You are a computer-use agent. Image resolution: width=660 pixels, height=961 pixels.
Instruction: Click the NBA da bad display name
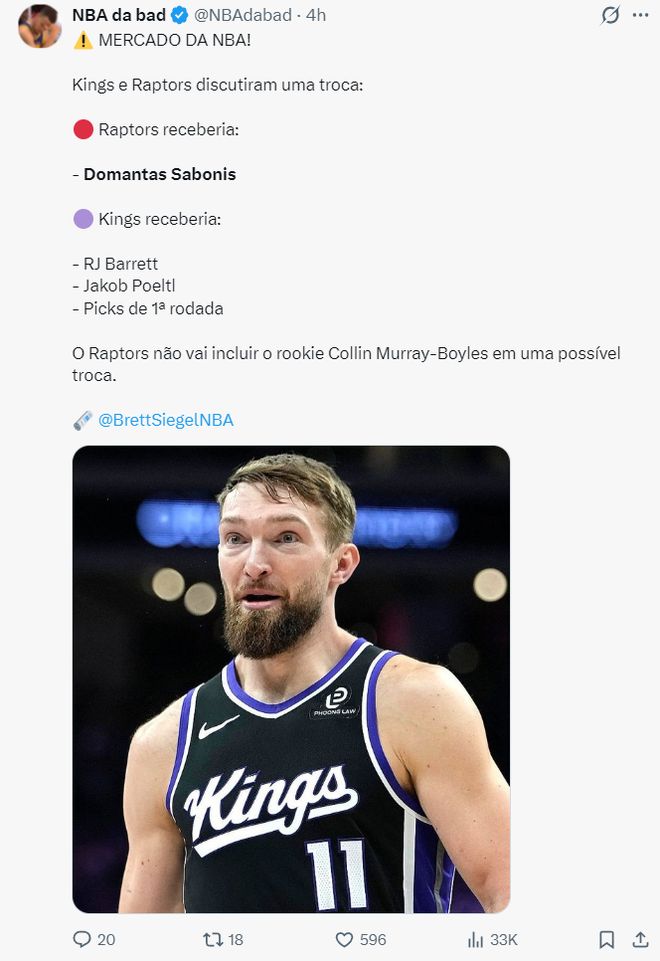119,15
